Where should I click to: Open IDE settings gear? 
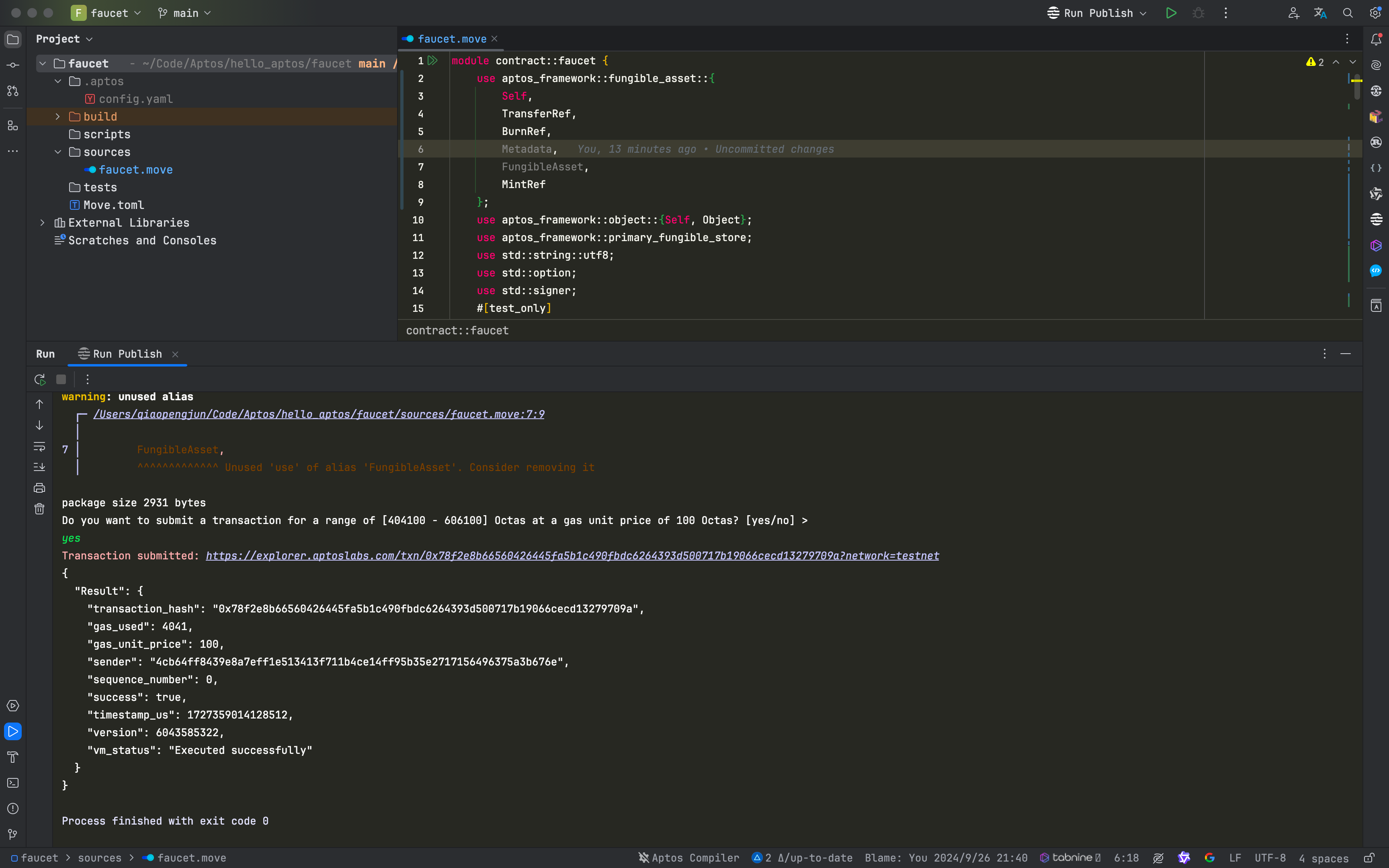(1375, 13)
